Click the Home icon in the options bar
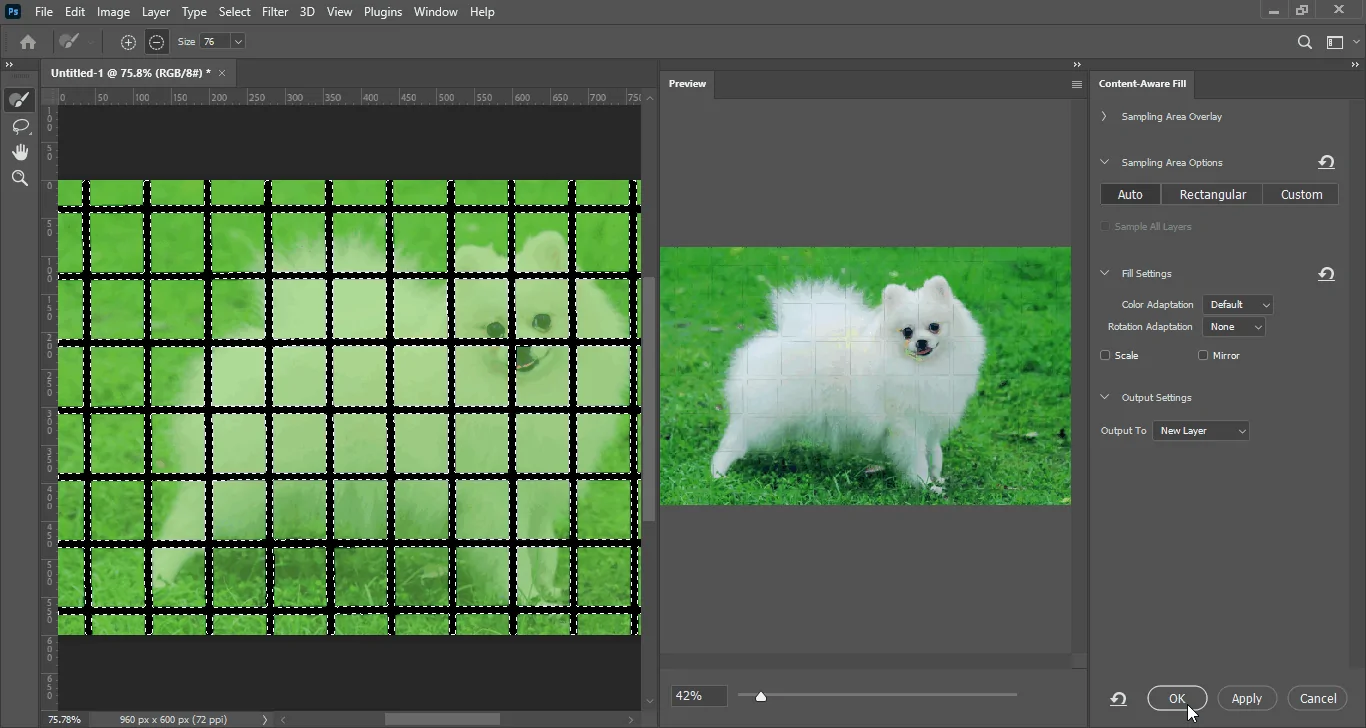This screenshot has width=1366, height=728. [x=27, y=42]
